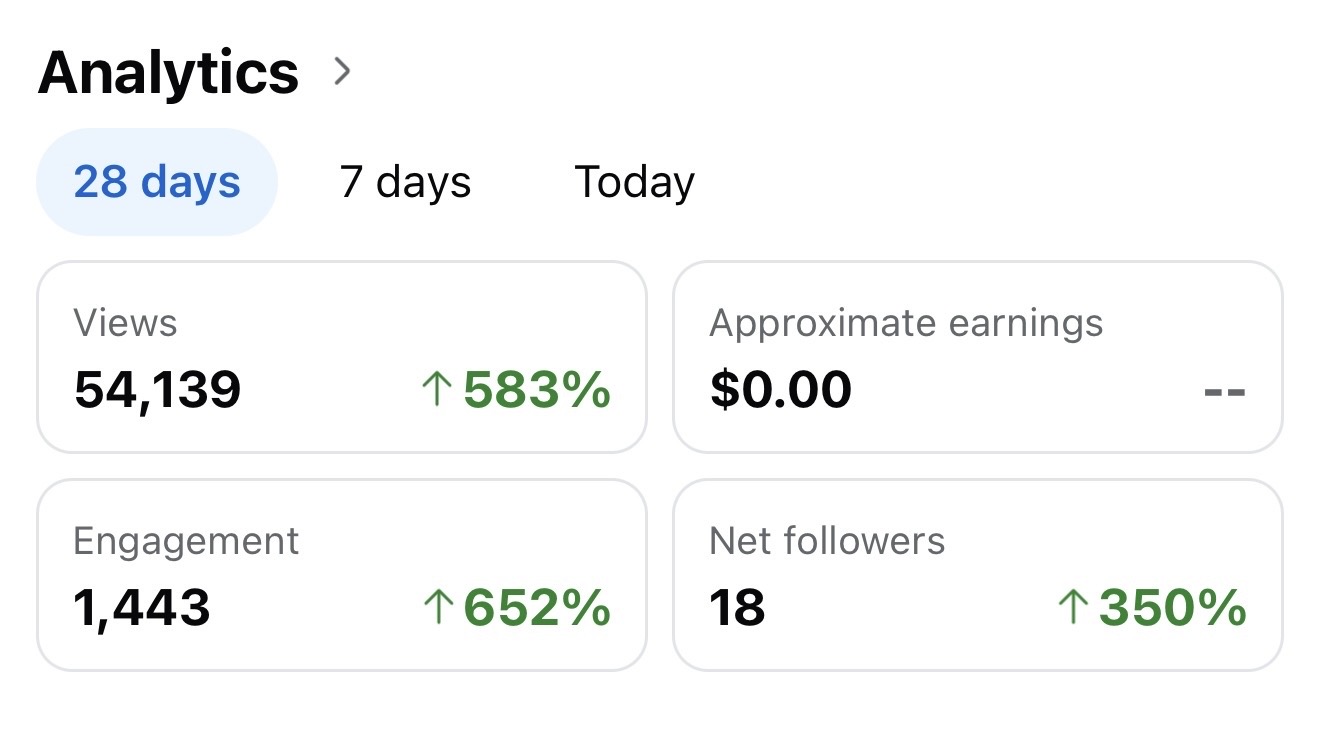Show Today's analytics tab

pyautogui.click(x=634, y=182)
